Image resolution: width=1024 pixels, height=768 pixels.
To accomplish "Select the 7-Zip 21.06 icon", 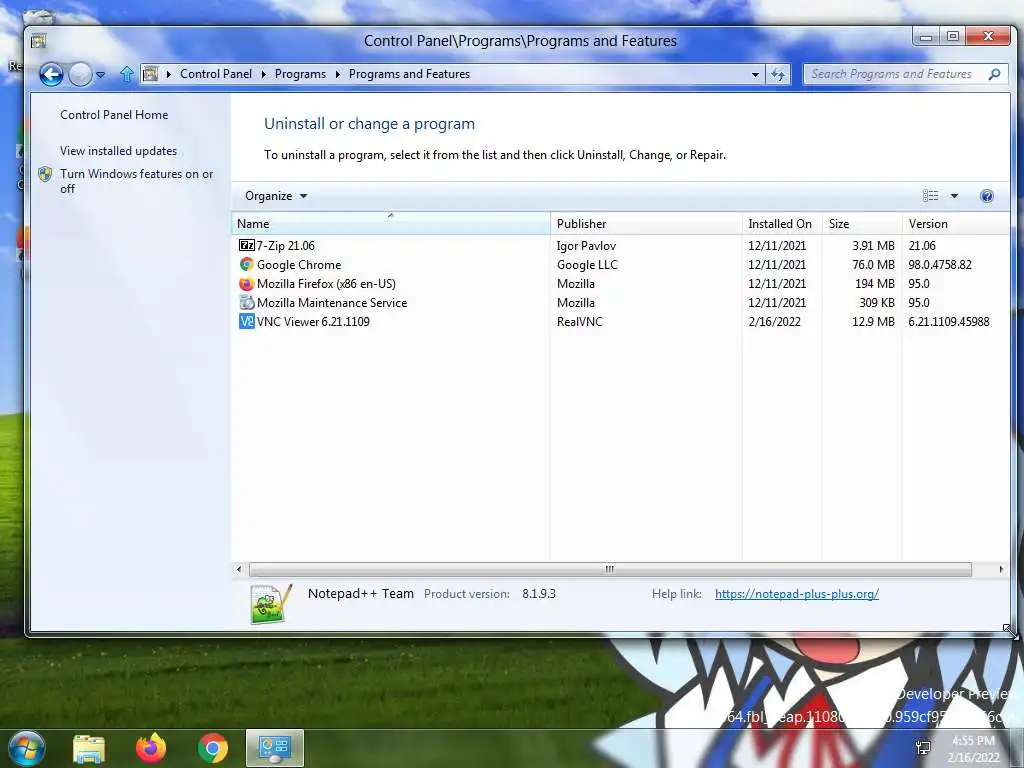I will coord(247,246).
